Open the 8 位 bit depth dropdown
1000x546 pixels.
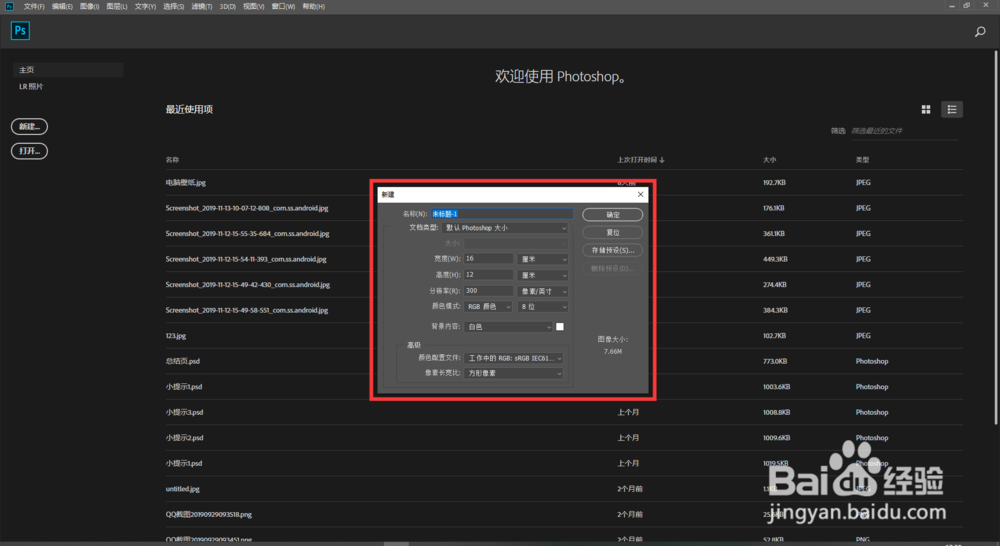pos(543,307)
